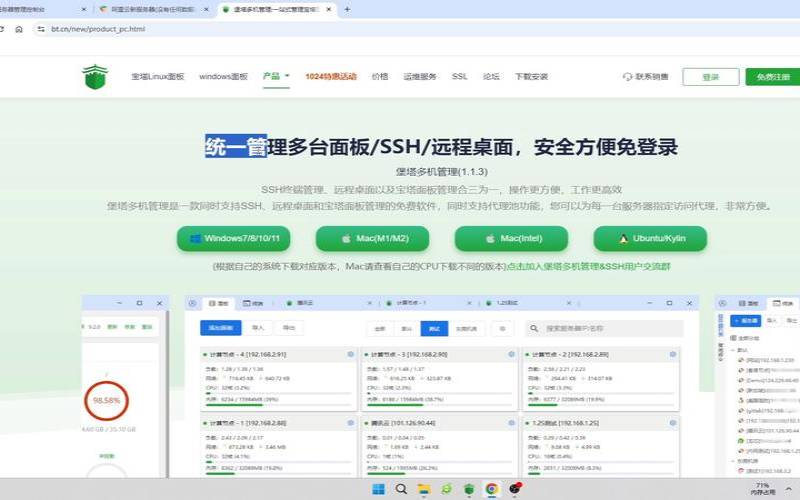800x500 pixels.
Task: Click the 测试 filter tab in preview
Action: (x=434, y=329)
